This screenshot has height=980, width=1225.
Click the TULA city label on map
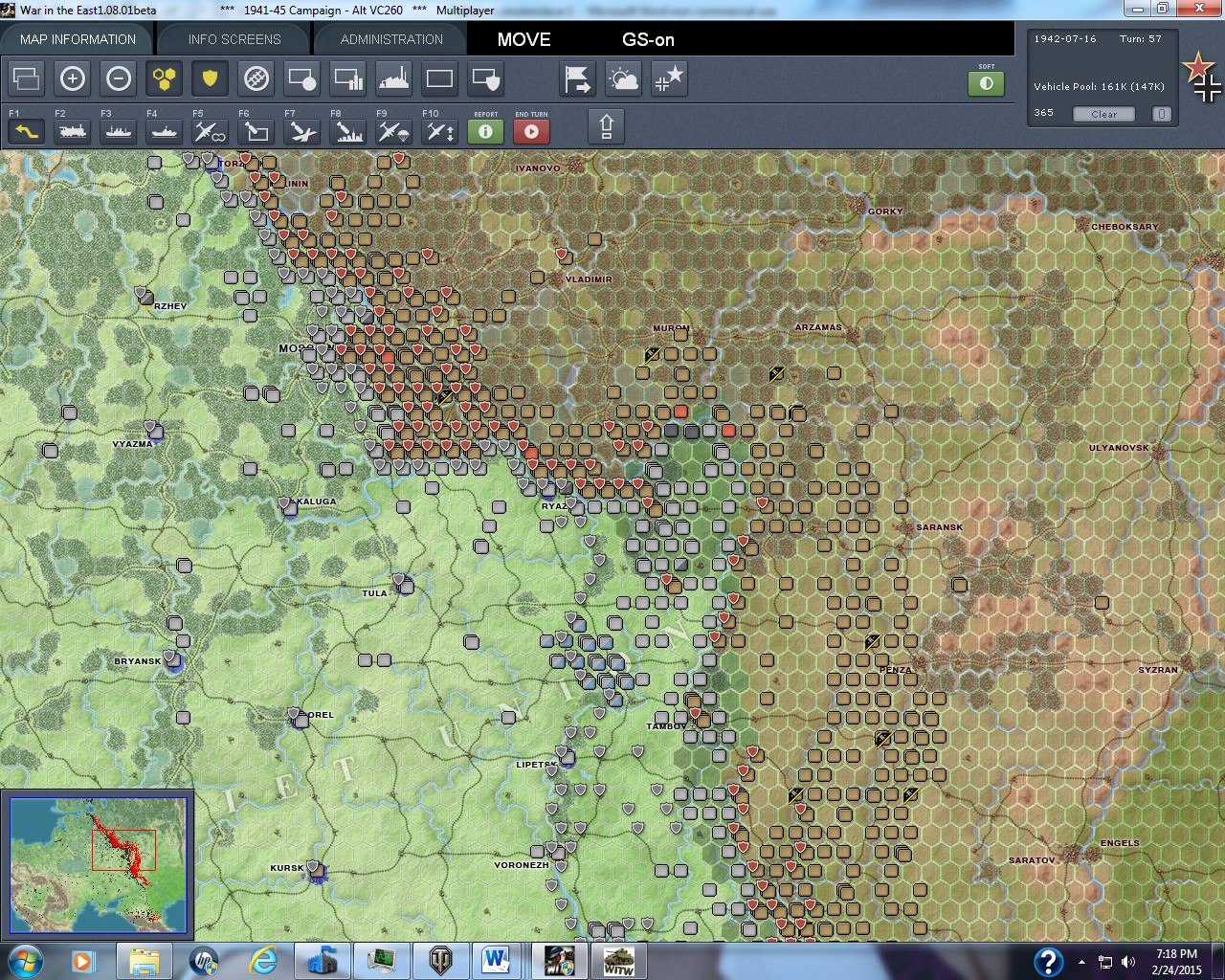coord(374,593)
